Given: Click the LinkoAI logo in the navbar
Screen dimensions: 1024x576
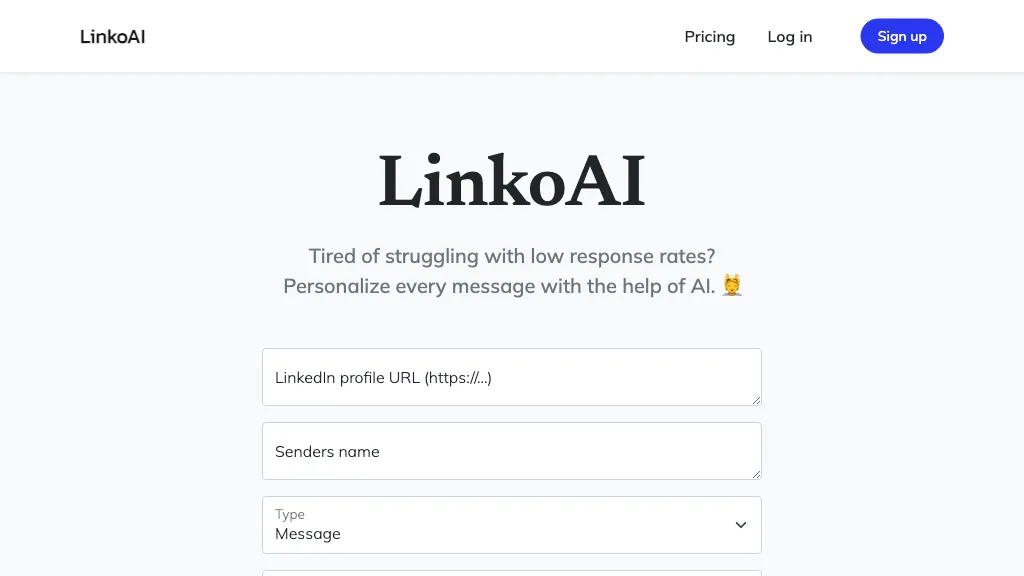Looking at the screenshot, I should pos(112,36).
